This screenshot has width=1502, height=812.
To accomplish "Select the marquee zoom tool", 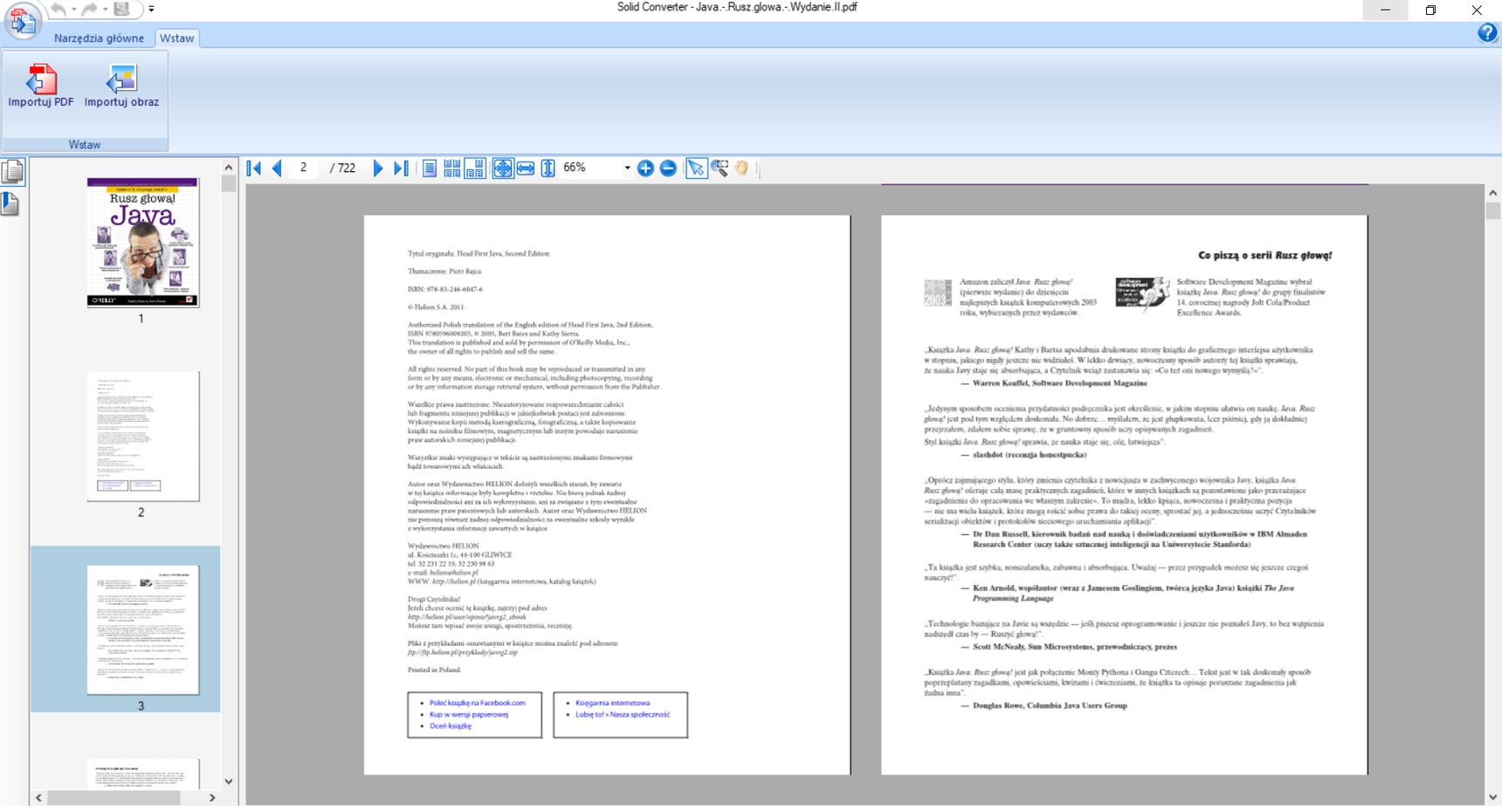I will [x=720, y=169].
